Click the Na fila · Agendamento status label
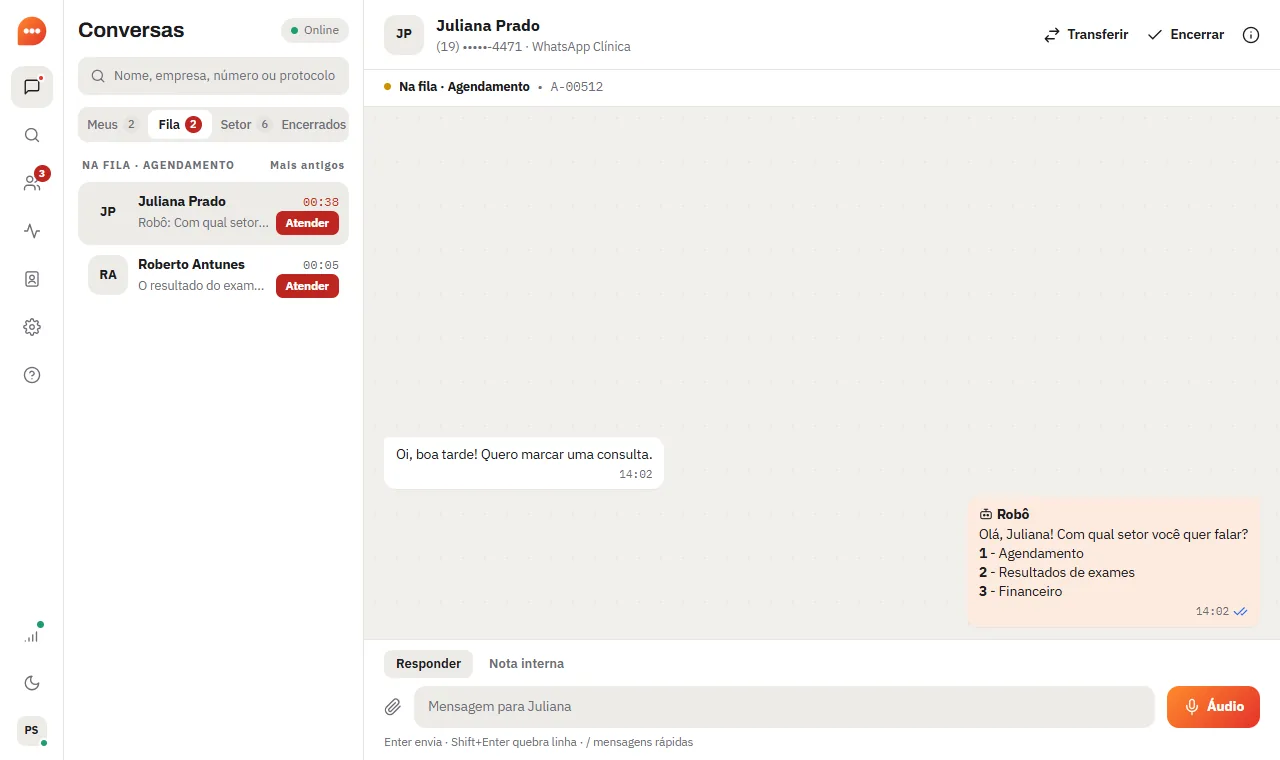The width and height of the screenshot is (1280, 760). (x=464, y=87)
